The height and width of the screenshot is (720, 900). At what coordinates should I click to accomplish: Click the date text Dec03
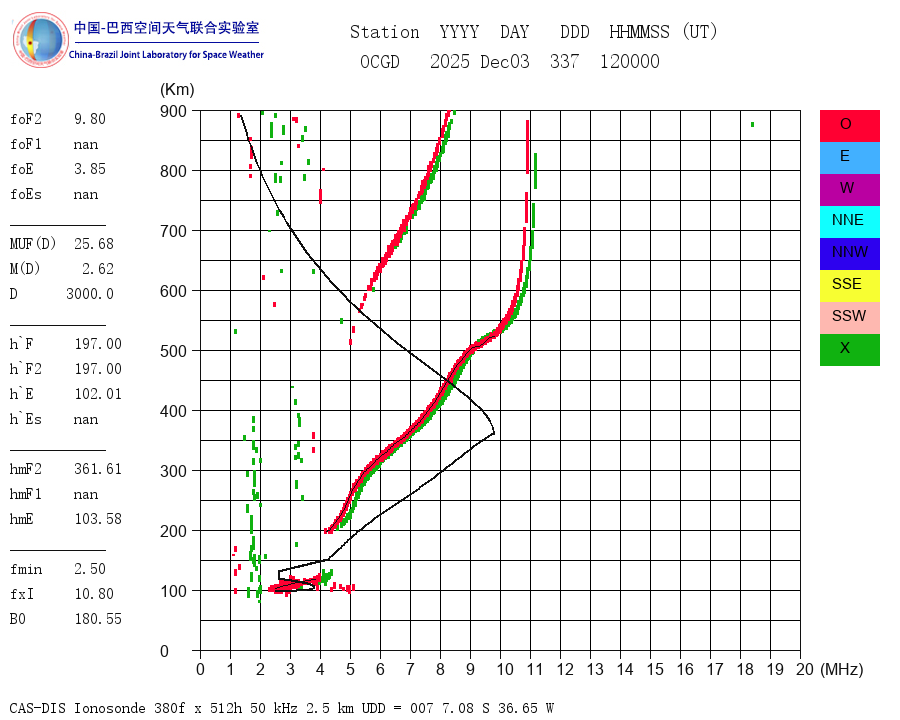[x=505, y=61]
